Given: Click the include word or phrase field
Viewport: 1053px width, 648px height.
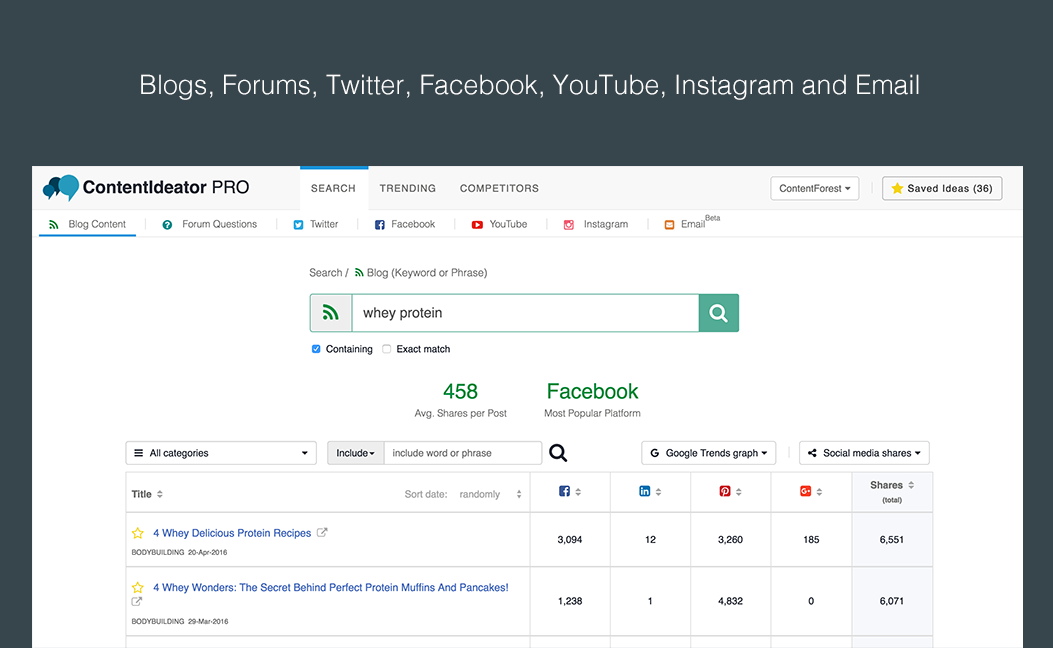Looking at the screenshot, I should tap(463, 453).
